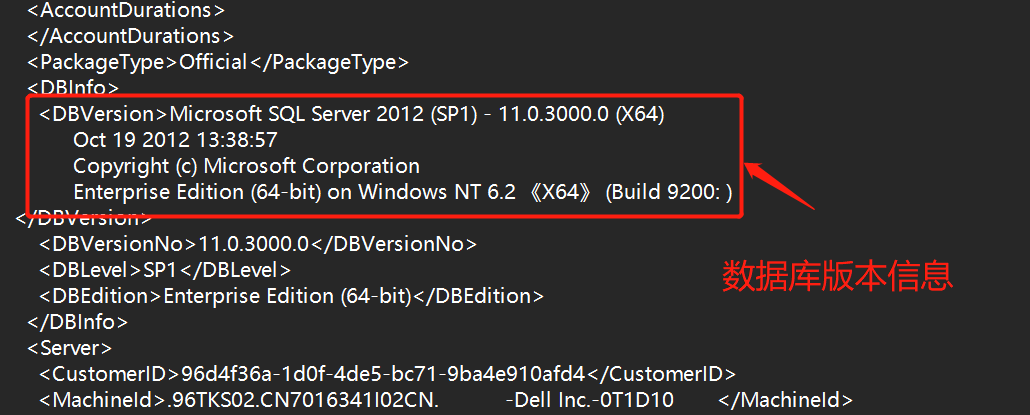Click the closing DBVersion tag
The height and width of the screenshot is (415, 1030).
pyautogui.click(x=84, y=217)
